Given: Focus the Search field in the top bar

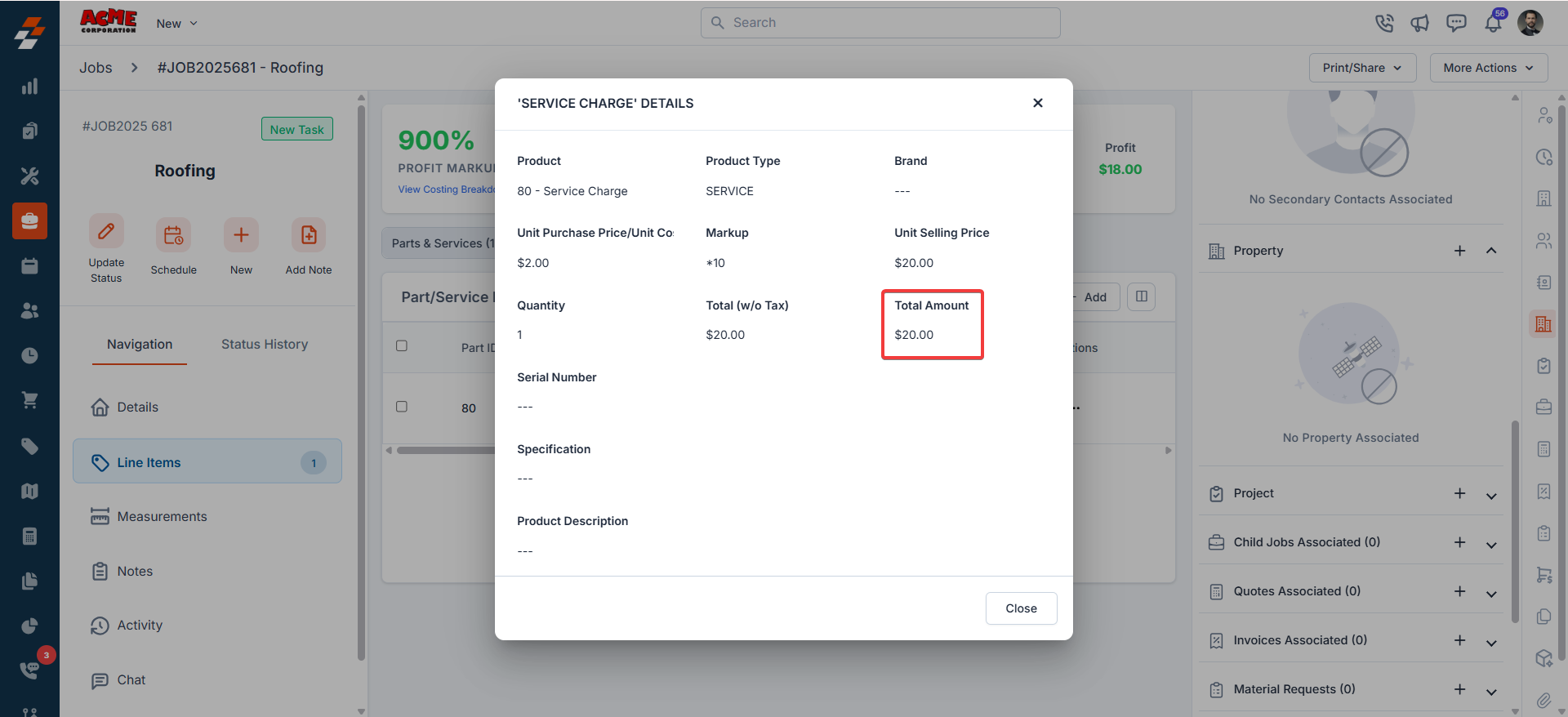Looking at the screenshot, I should [x=880, y=23].
